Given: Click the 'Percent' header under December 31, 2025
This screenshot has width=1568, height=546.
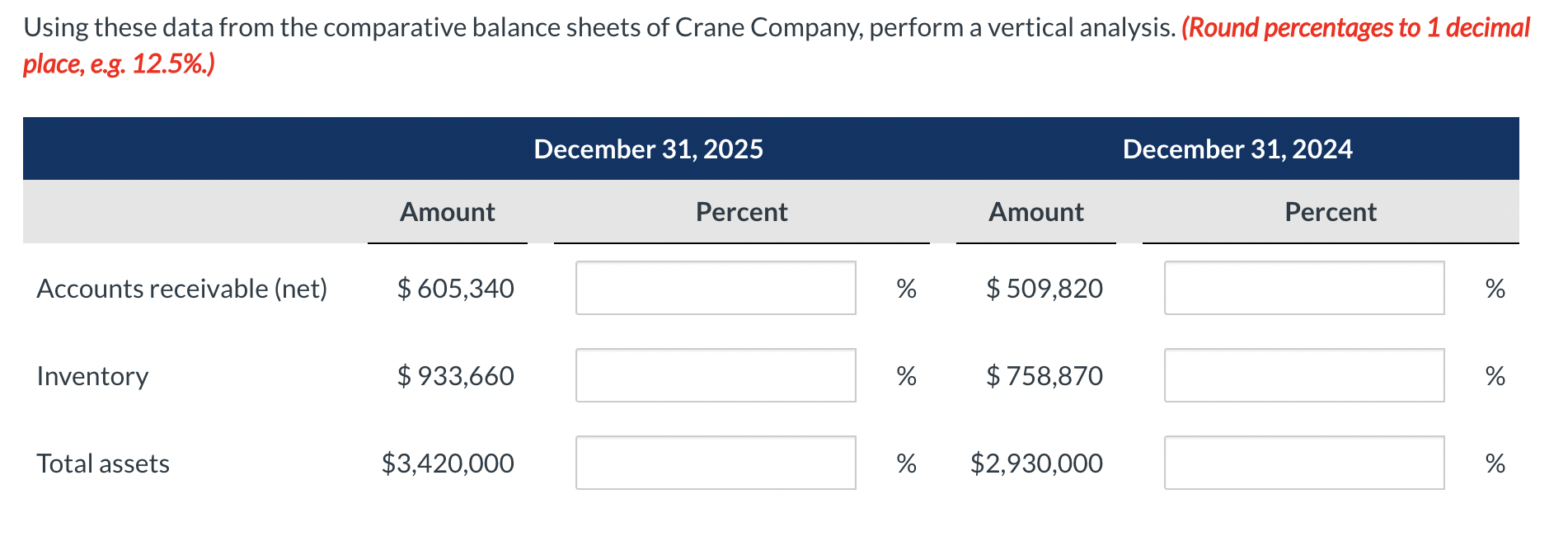Looking at the screenshot, I should pyautogui.click(x=740, y=212).
